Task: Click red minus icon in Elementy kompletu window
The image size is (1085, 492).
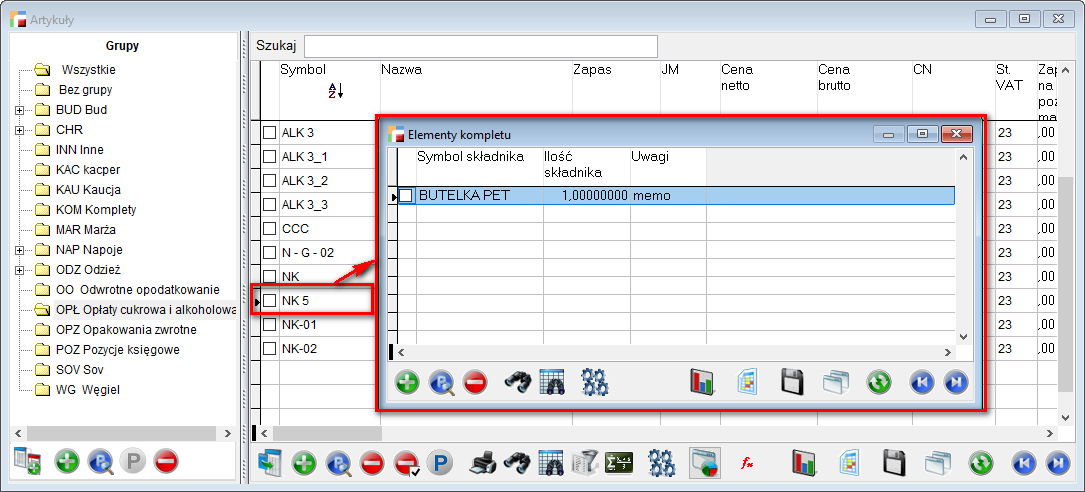Action: click(x=475, y=382)
